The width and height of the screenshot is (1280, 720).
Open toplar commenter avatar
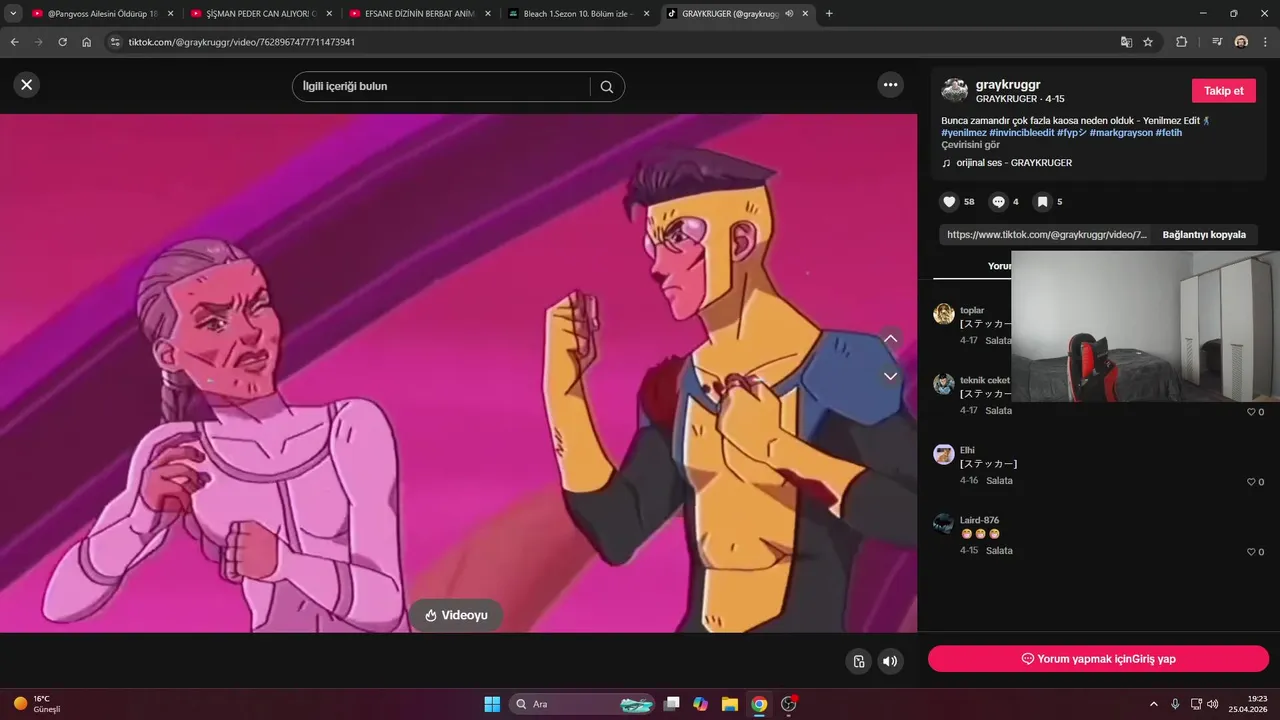pyautogui.click(x=944, y=314)
